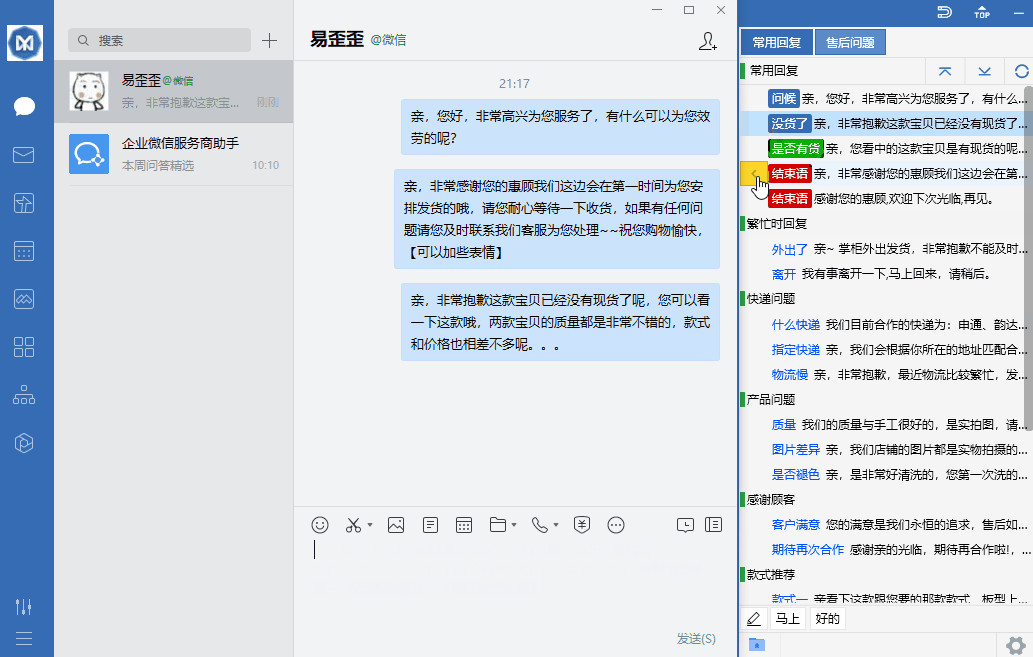Start a call with the phone icon
Screen dimensions: 1033x657
[538, 524]
